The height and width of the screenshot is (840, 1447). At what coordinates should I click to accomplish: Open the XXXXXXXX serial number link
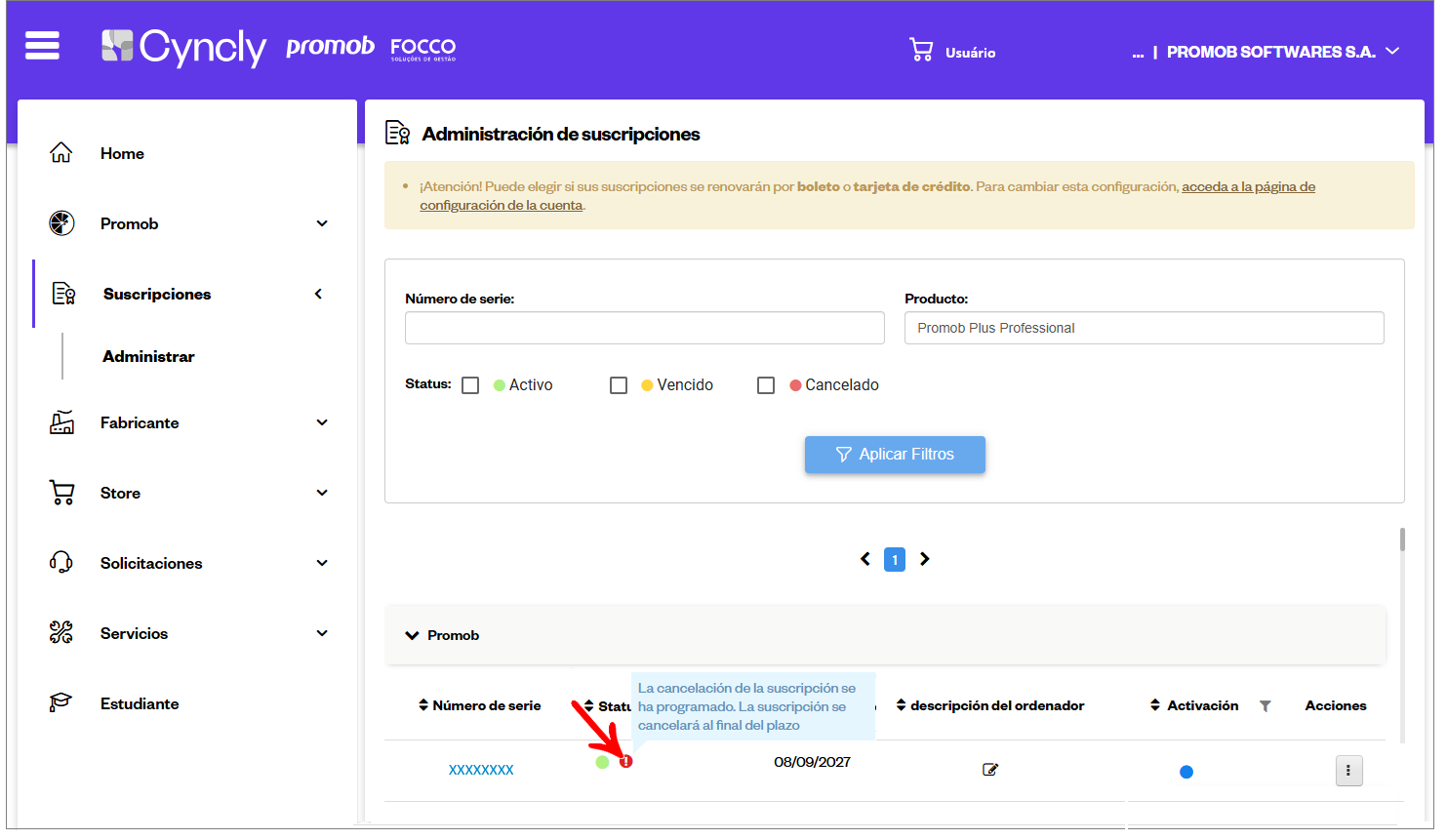pos(481,770)
